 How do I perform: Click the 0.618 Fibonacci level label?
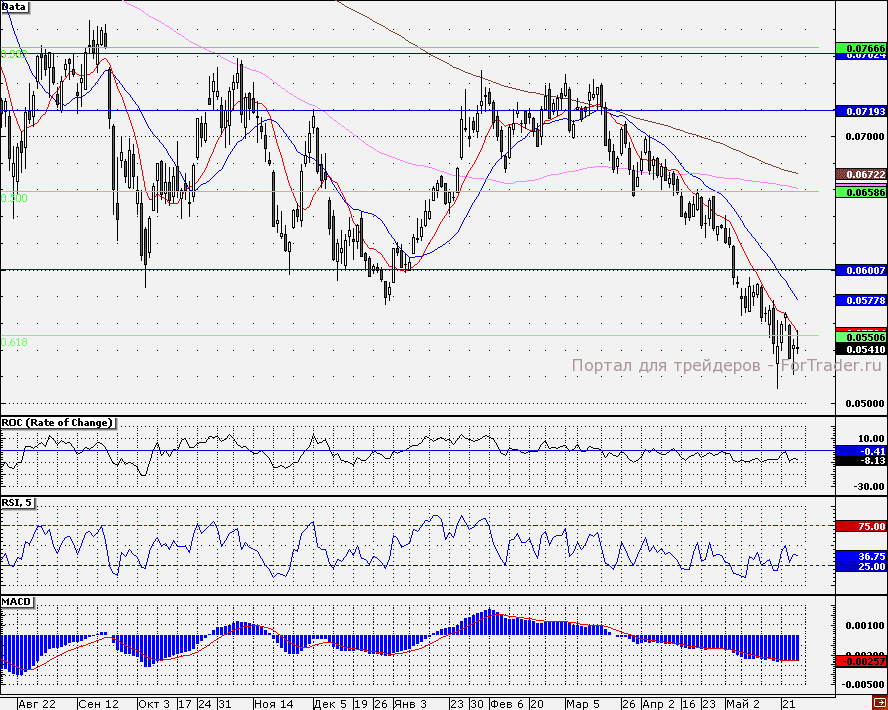pos(14,342)
